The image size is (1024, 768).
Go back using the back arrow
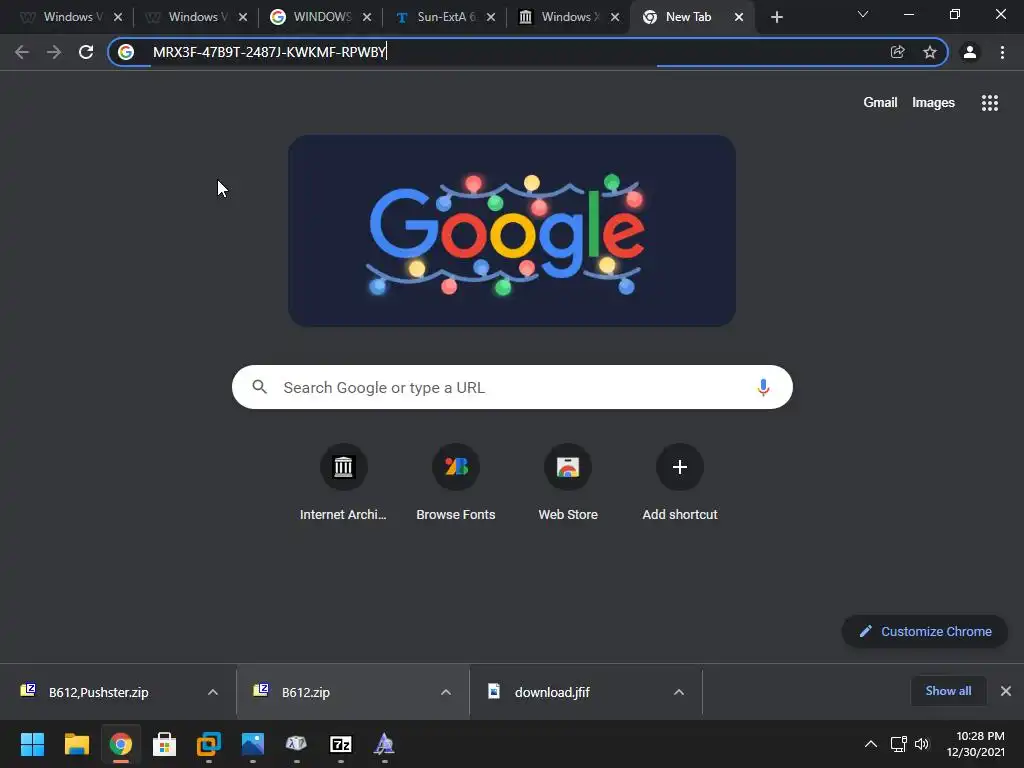pos(22,52)
